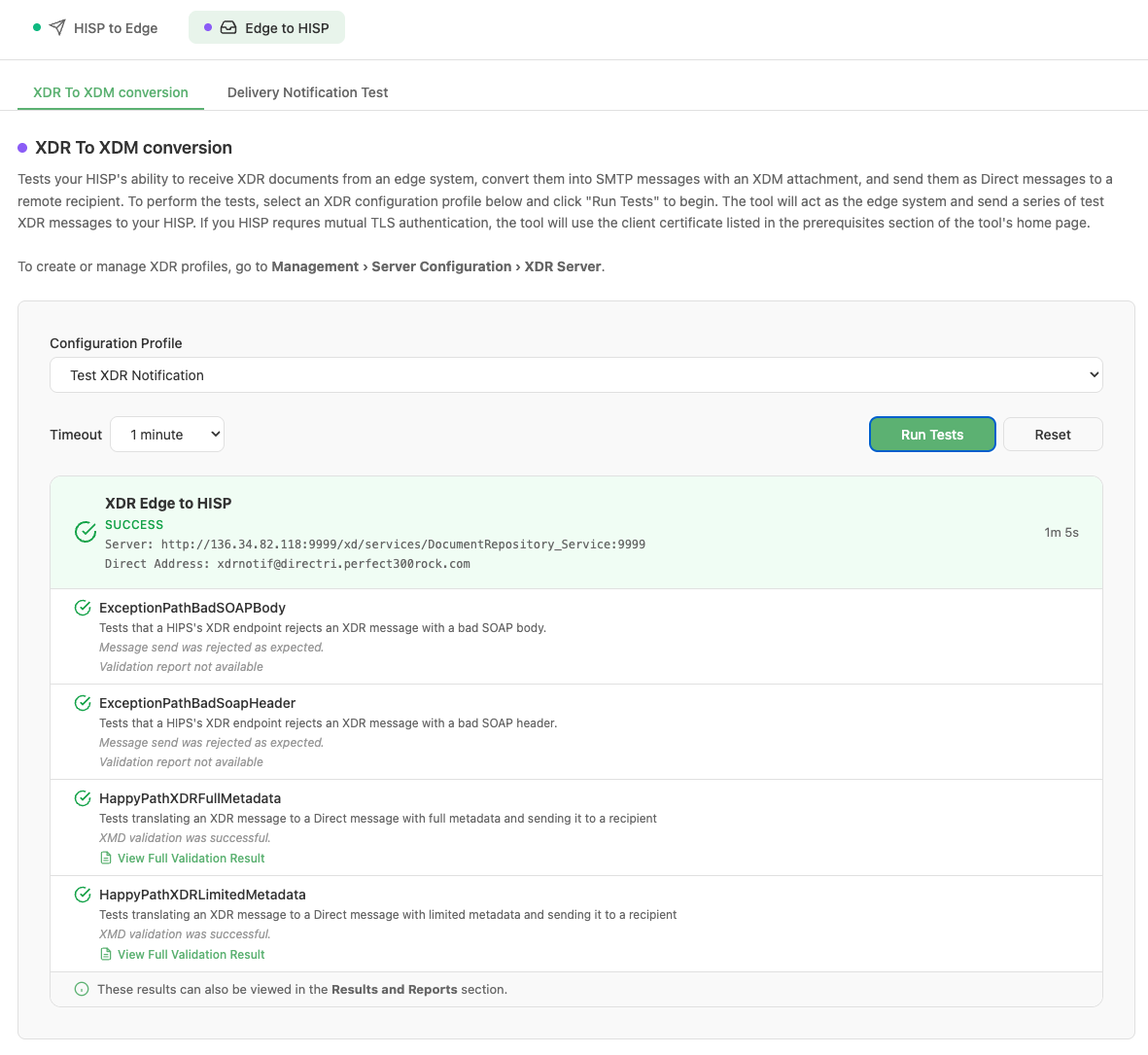Select the Edge to HISP tab
The width and height of the screenshot is (1148, 1055).
[x=266, y=28]
